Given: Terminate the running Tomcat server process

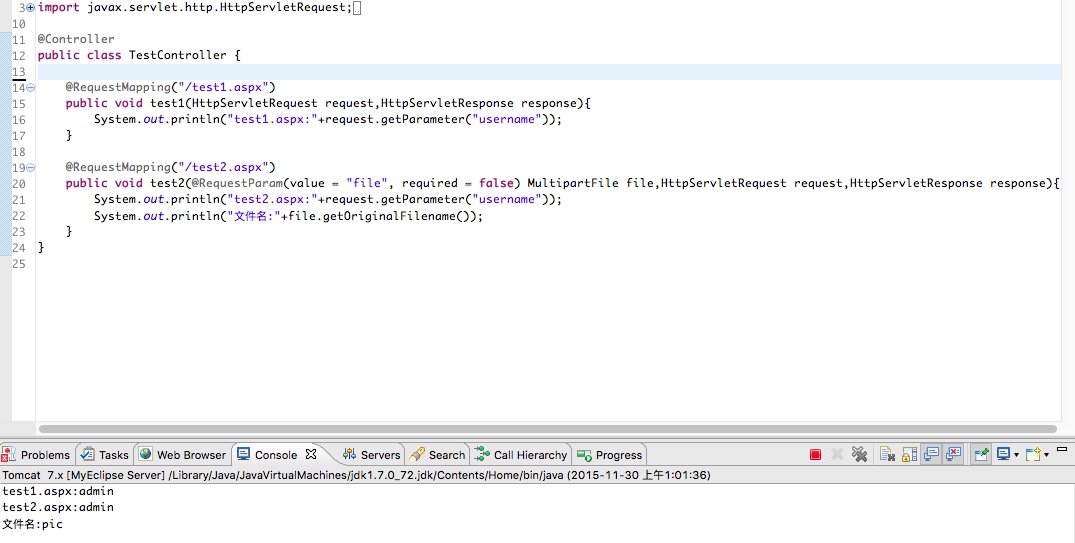Looking at the screenshot, I should click(x=815, y=455).
